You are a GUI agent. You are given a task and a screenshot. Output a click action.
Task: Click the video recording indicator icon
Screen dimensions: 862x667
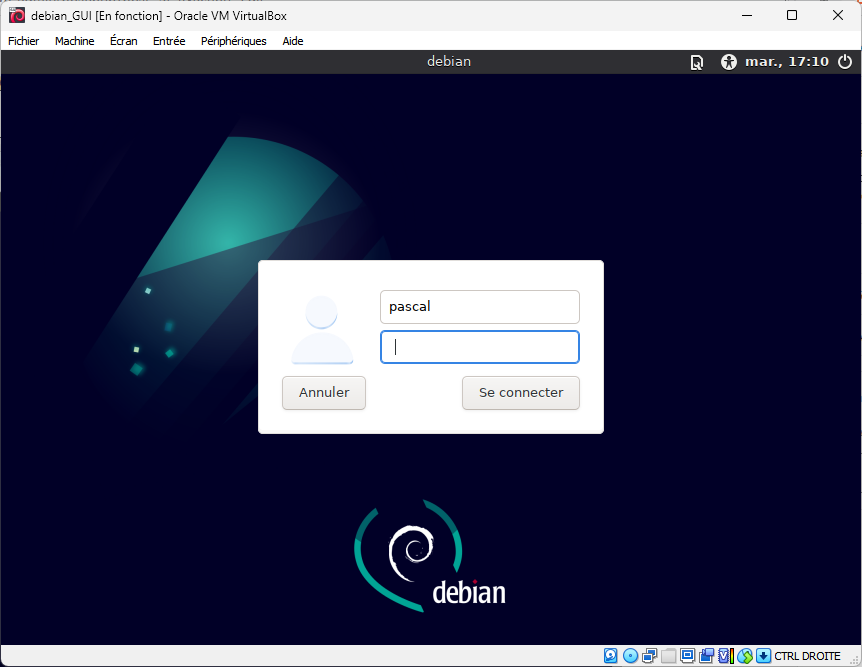706,655
